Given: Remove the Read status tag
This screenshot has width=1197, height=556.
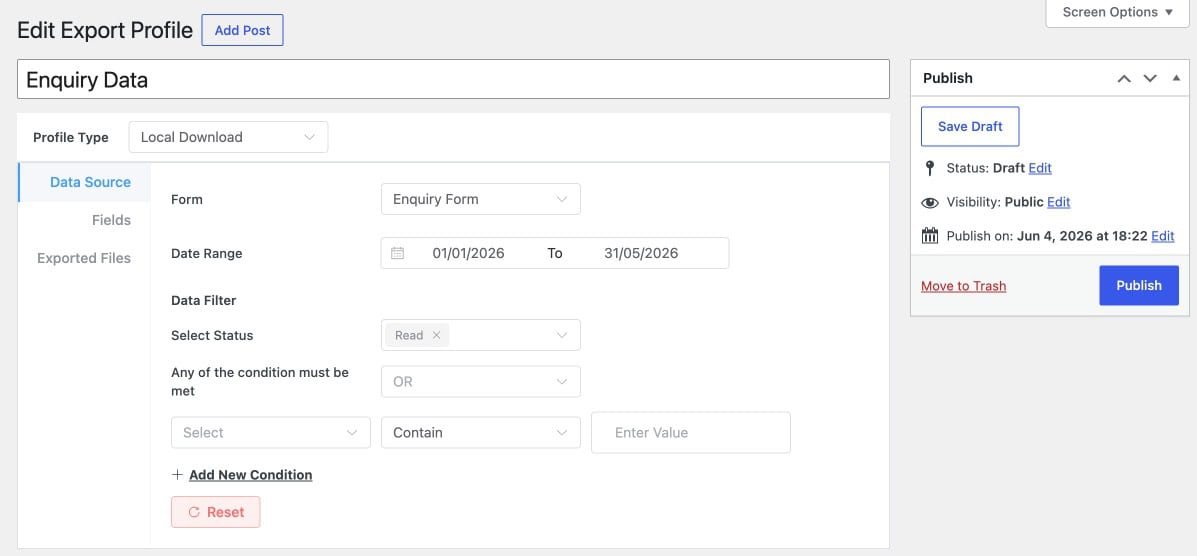Looking at the screenshot, I should 436,335.
